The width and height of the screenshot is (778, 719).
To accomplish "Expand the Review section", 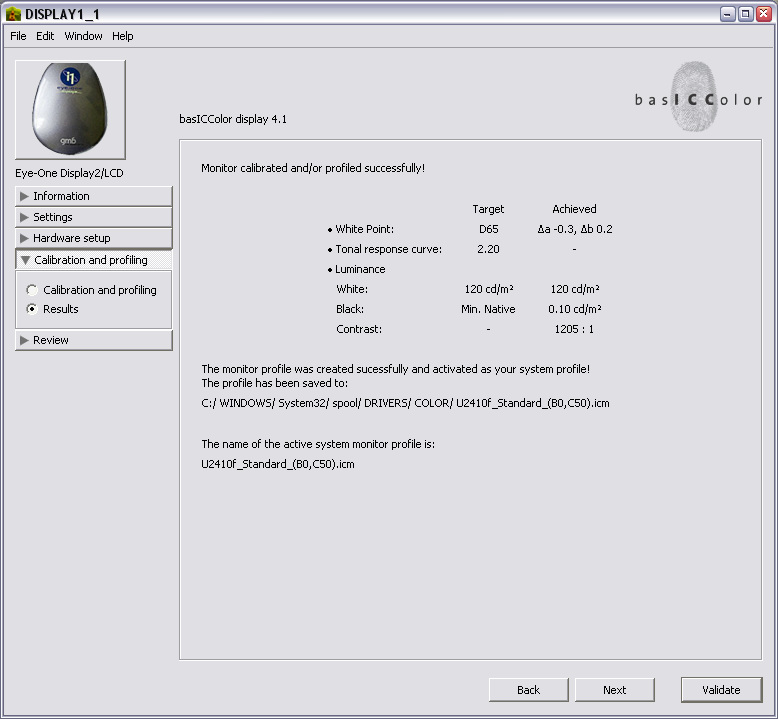I will click(94, 340).
